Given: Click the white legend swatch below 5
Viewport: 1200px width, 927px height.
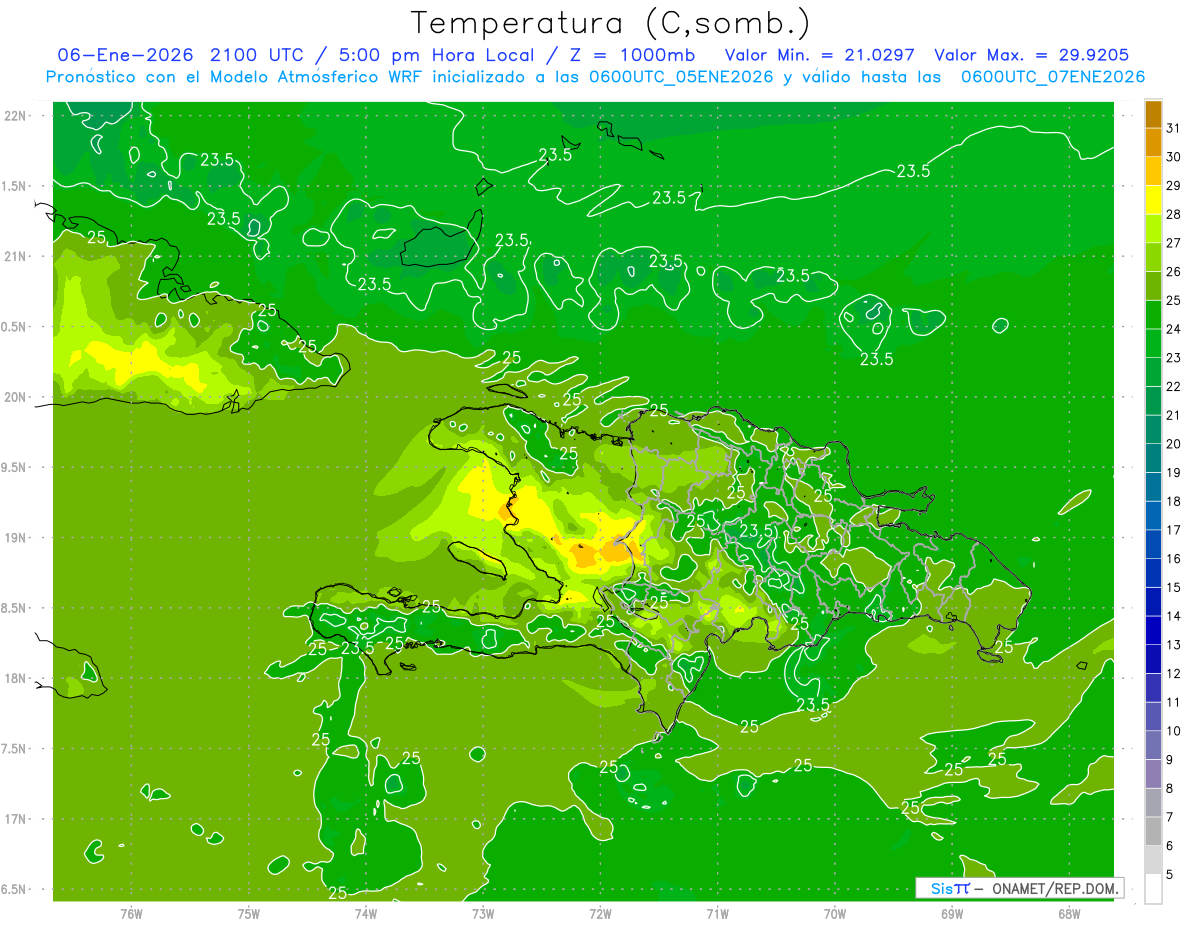Looking at the screenshot, I should pos(1153,889).
